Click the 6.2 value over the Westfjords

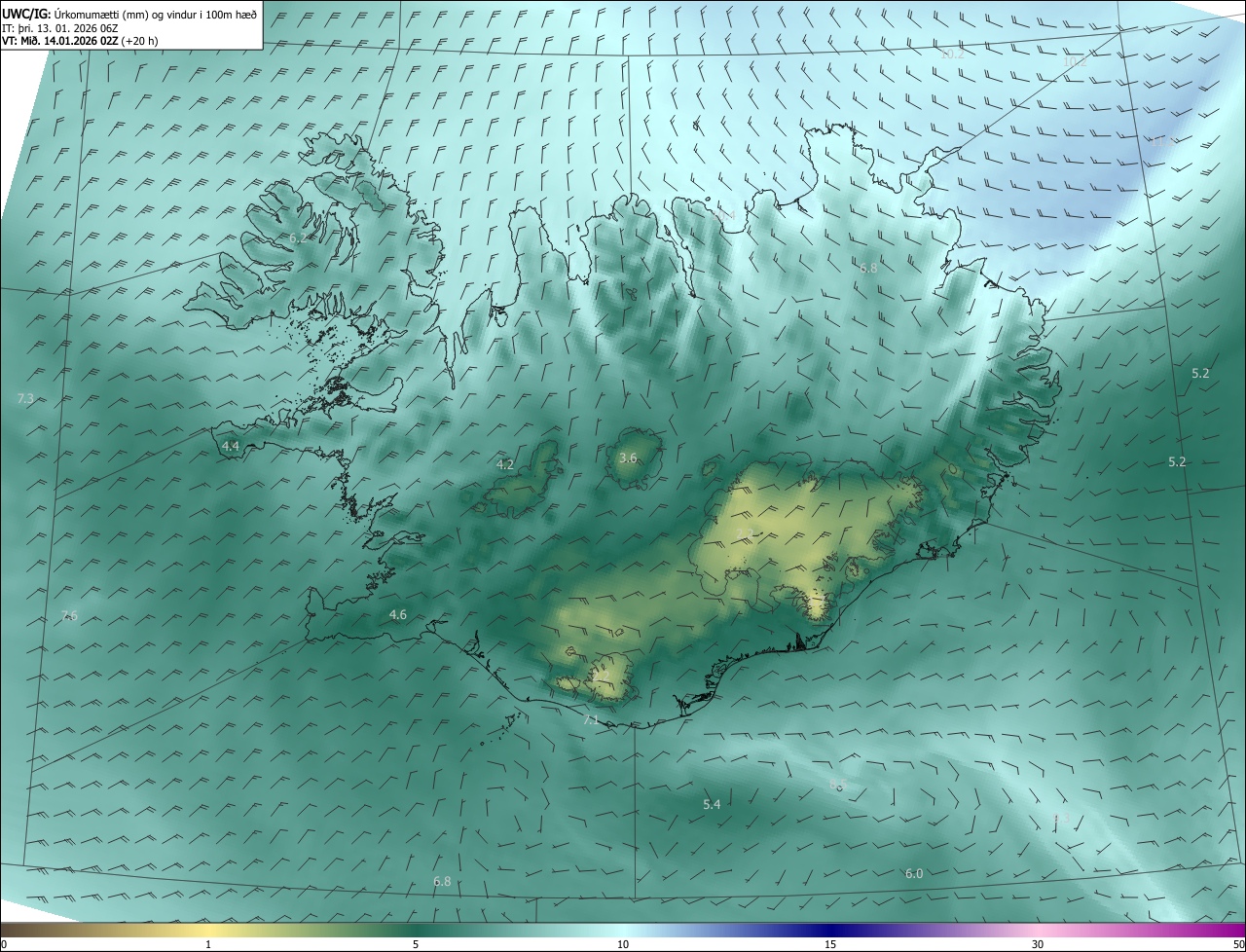point(298,238)
